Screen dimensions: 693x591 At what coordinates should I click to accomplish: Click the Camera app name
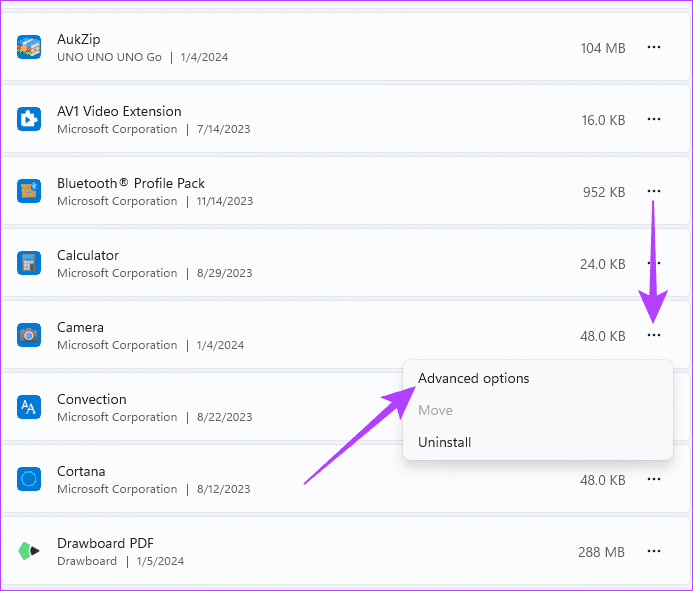pyautogui.click(x=80, y=327)
